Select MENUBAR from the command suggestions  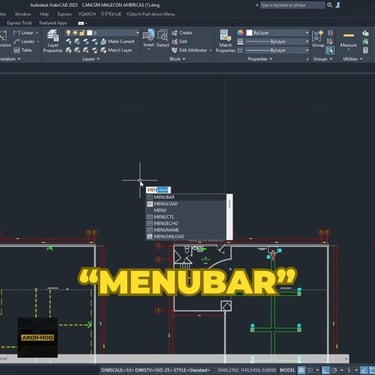point(186,197)
